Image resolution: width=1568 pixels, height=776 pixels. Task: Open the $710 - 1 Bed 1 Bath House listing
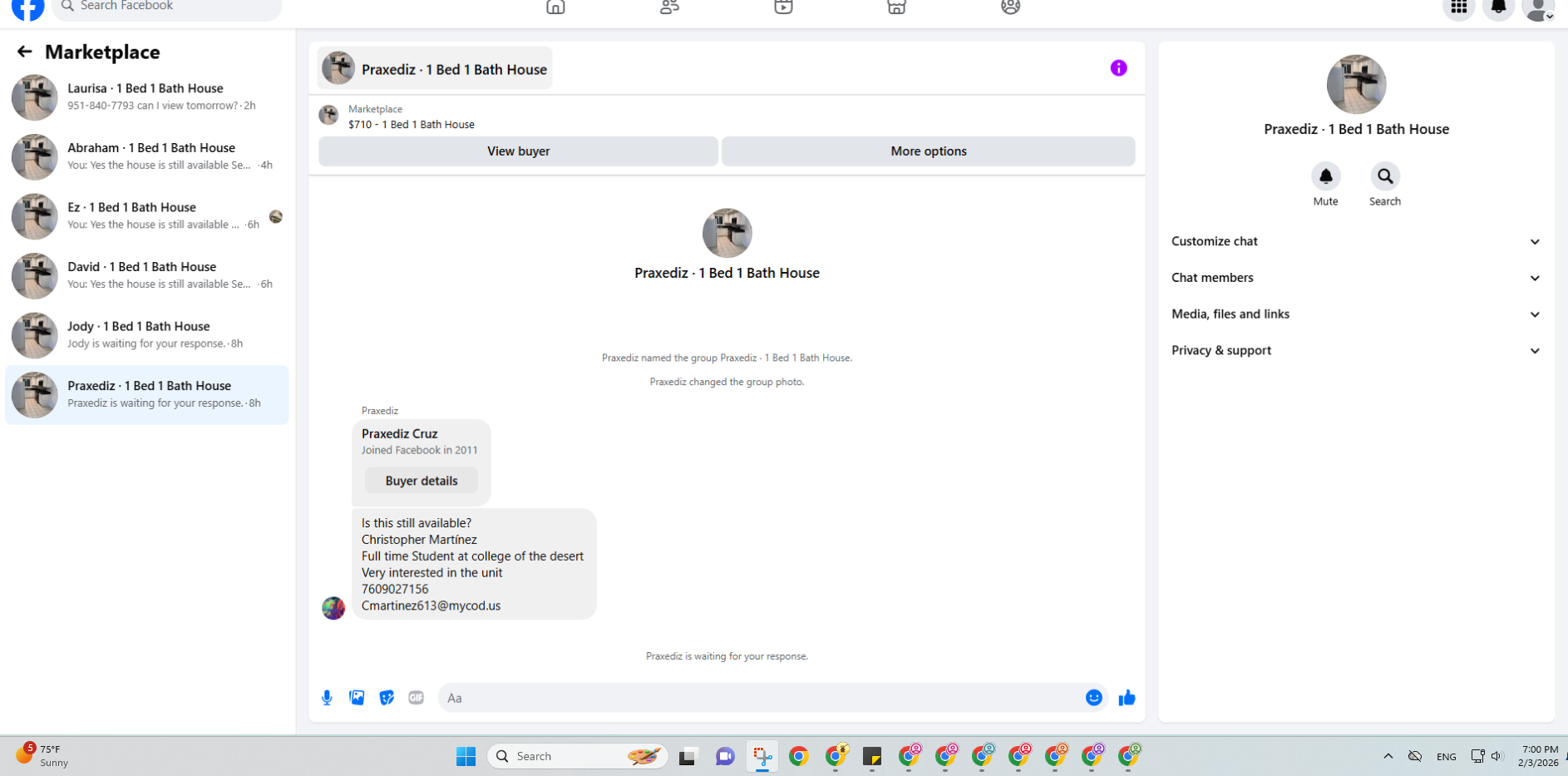pos(412,125)
